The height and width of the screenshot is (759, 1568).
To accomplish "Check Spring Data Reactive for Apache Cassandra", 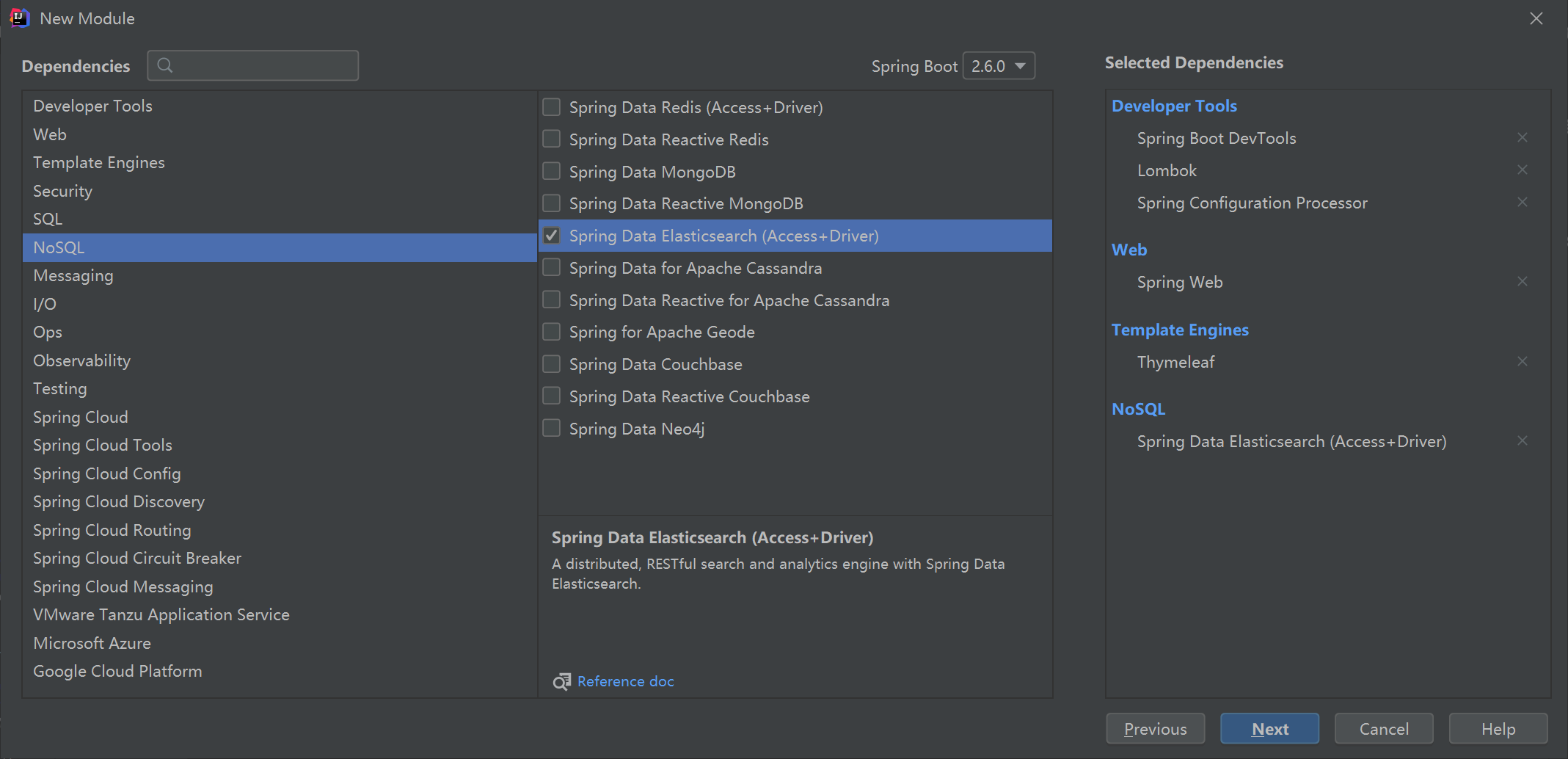I will tap(551, 300).
